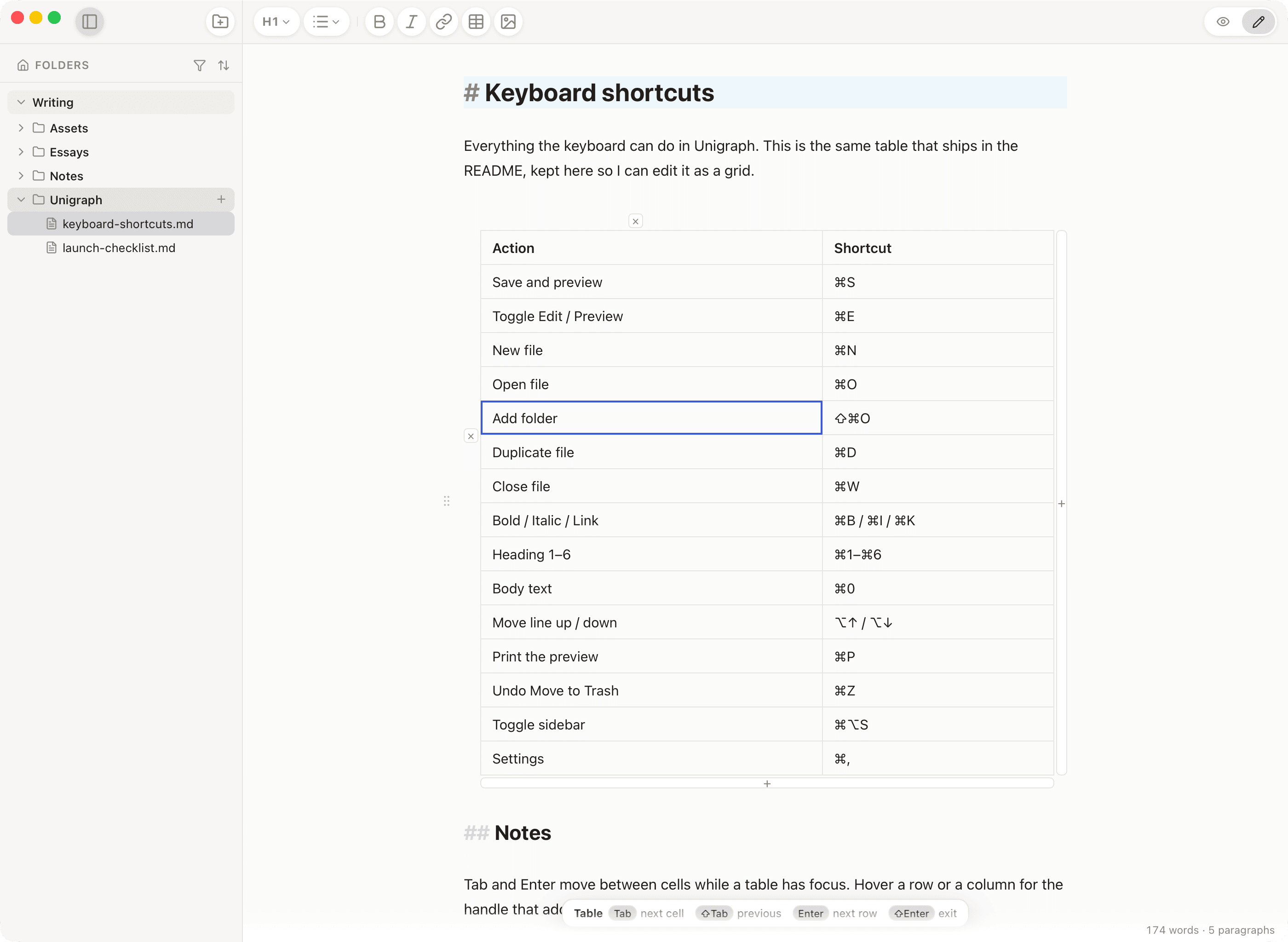1288x942 pixels.
Task: Click the Undo Move to Trash cell
Action: tap(652, 690)
